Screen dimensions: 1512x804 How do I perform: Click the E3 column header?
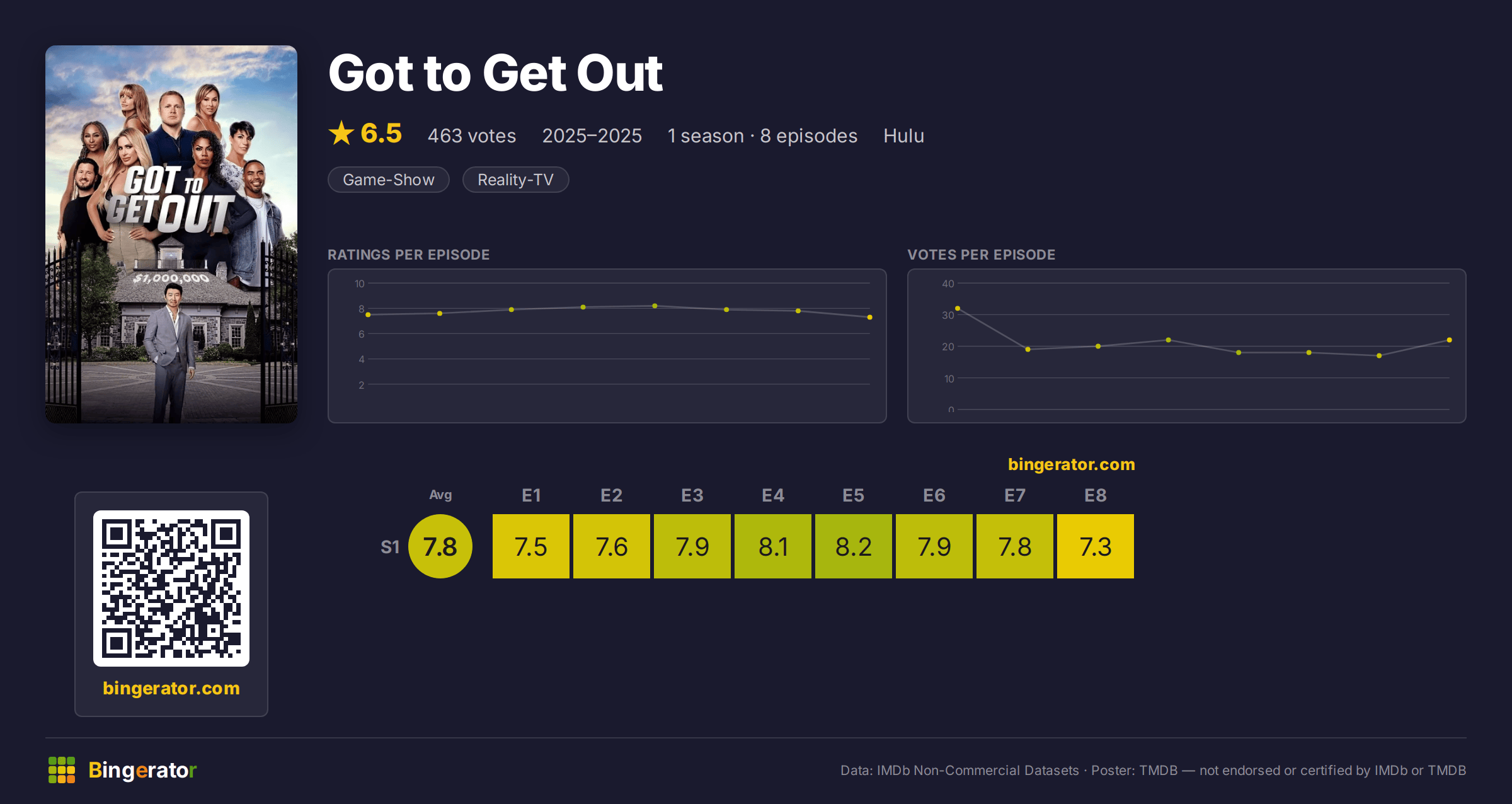692,495
